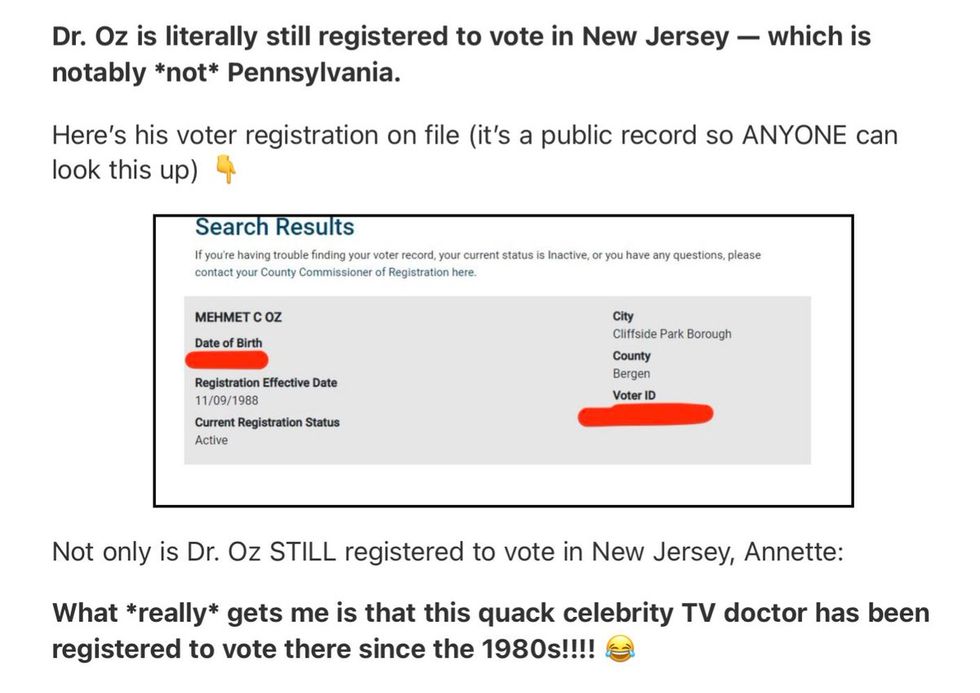
Task: Click the red redaction over Voter ID
Action: [x=645, y=415]
